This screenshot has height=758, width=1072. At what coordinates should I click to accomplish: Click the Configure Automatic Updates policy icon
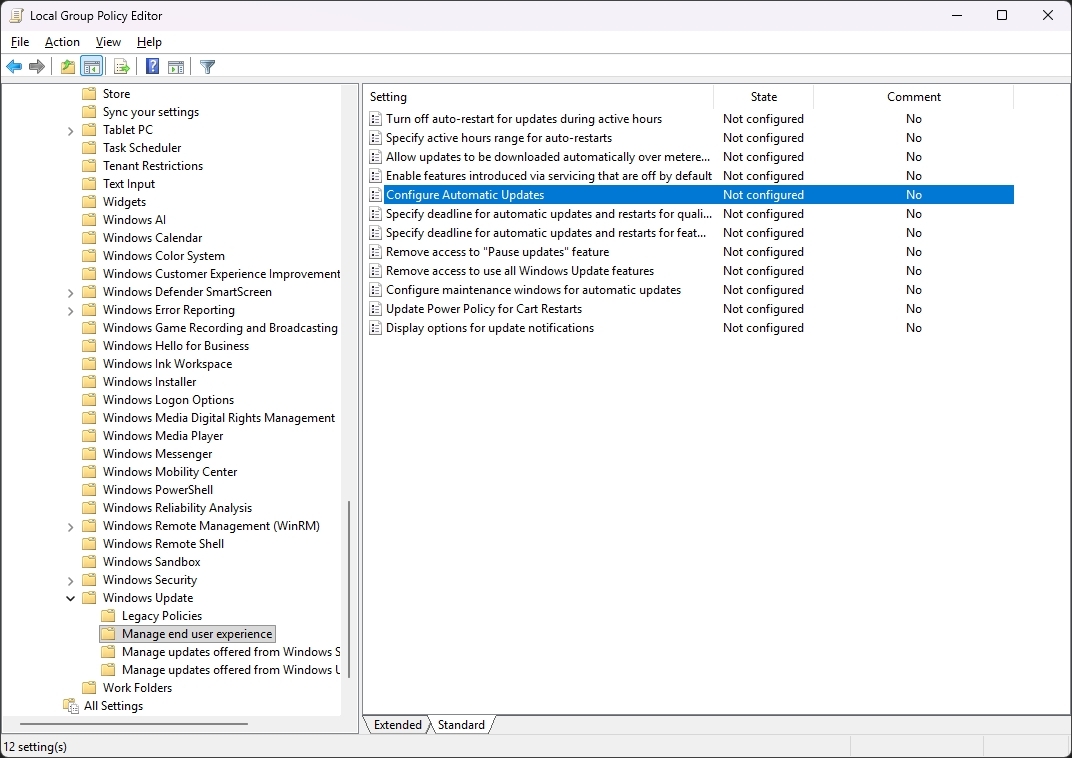coord(375,195)
